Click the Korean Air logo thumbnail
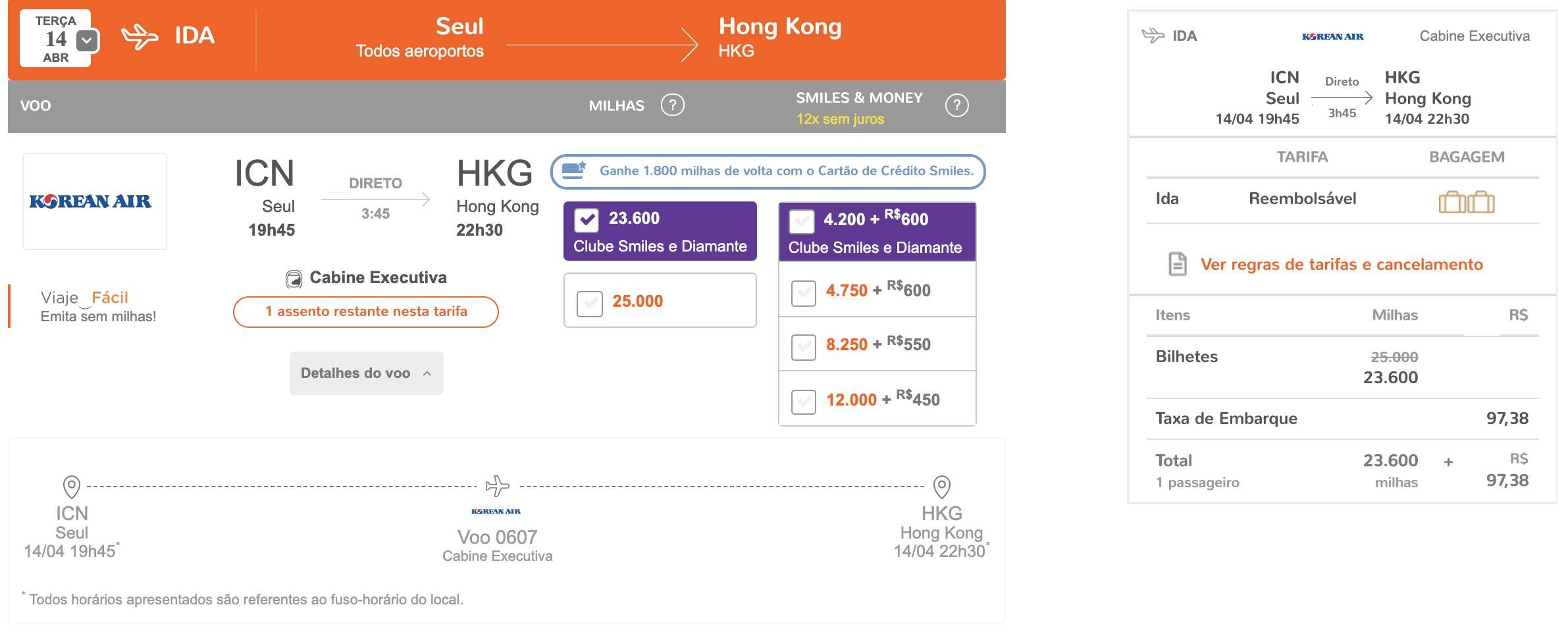This screenshot has width=1568, height=632. point(95,201)
